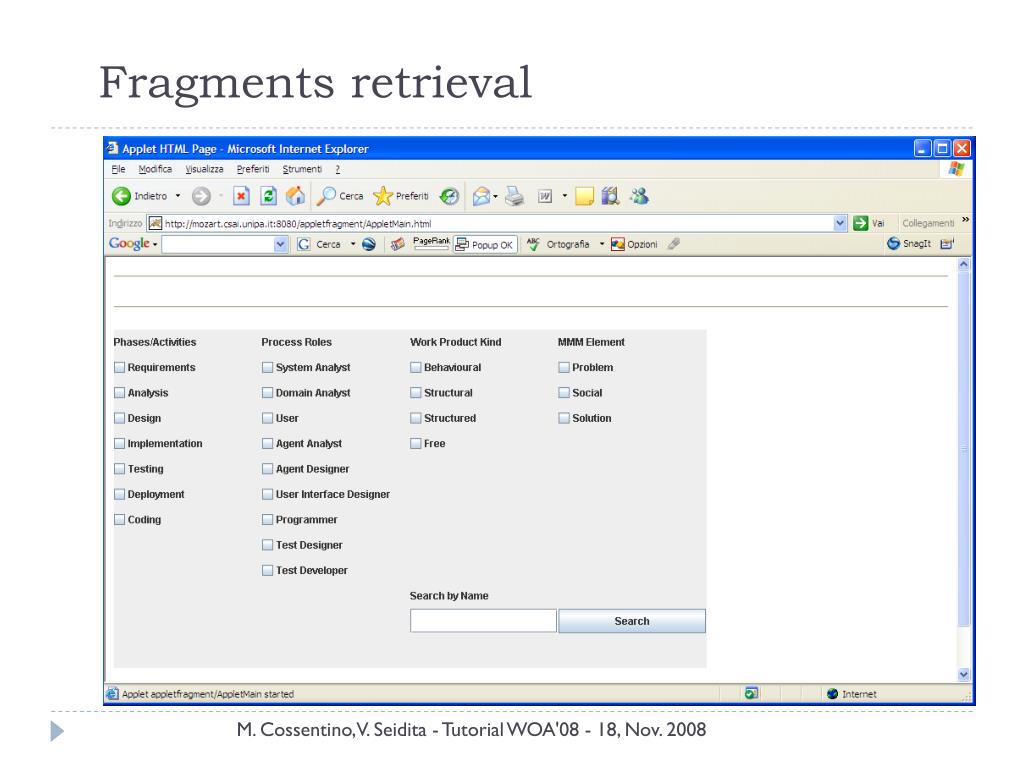The width and height of the screenshot is (1024, 768).
Task: Expand the Google Cerca dropdown arrow
Action: pos(353,244)
